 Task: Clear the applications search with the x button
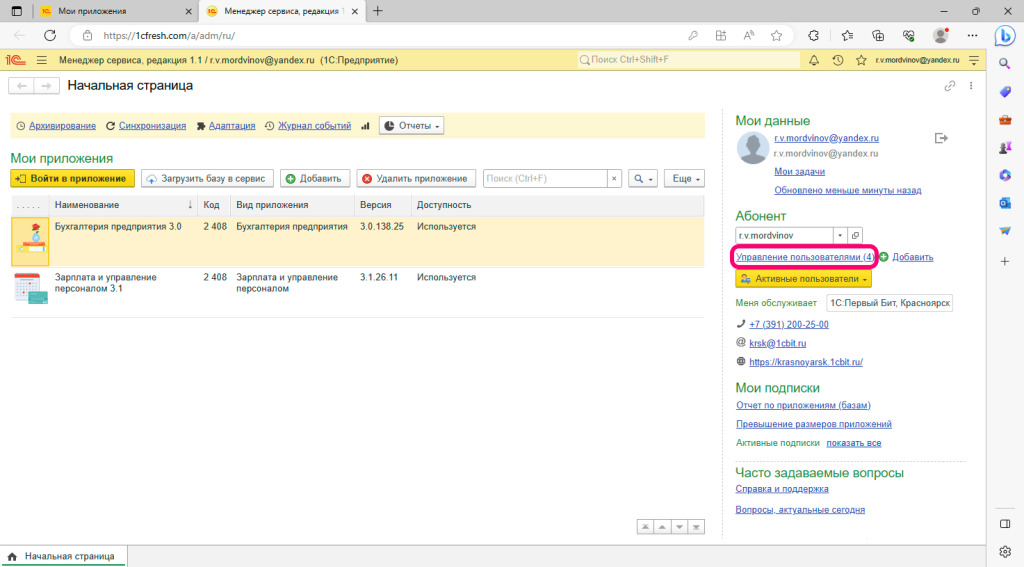tap(614, 179)
